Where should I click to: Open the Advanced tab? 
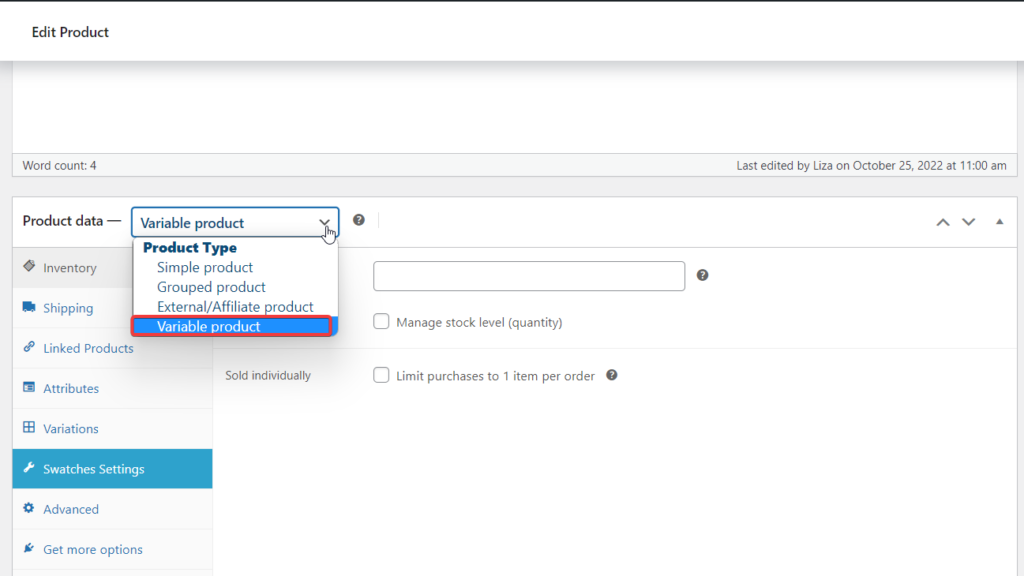(x=112, y=509)
